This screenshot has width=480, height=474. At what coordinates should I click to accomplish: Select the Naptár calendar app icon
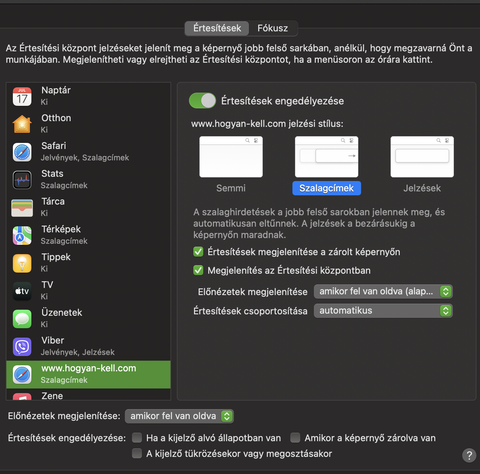tap(22, 97)
